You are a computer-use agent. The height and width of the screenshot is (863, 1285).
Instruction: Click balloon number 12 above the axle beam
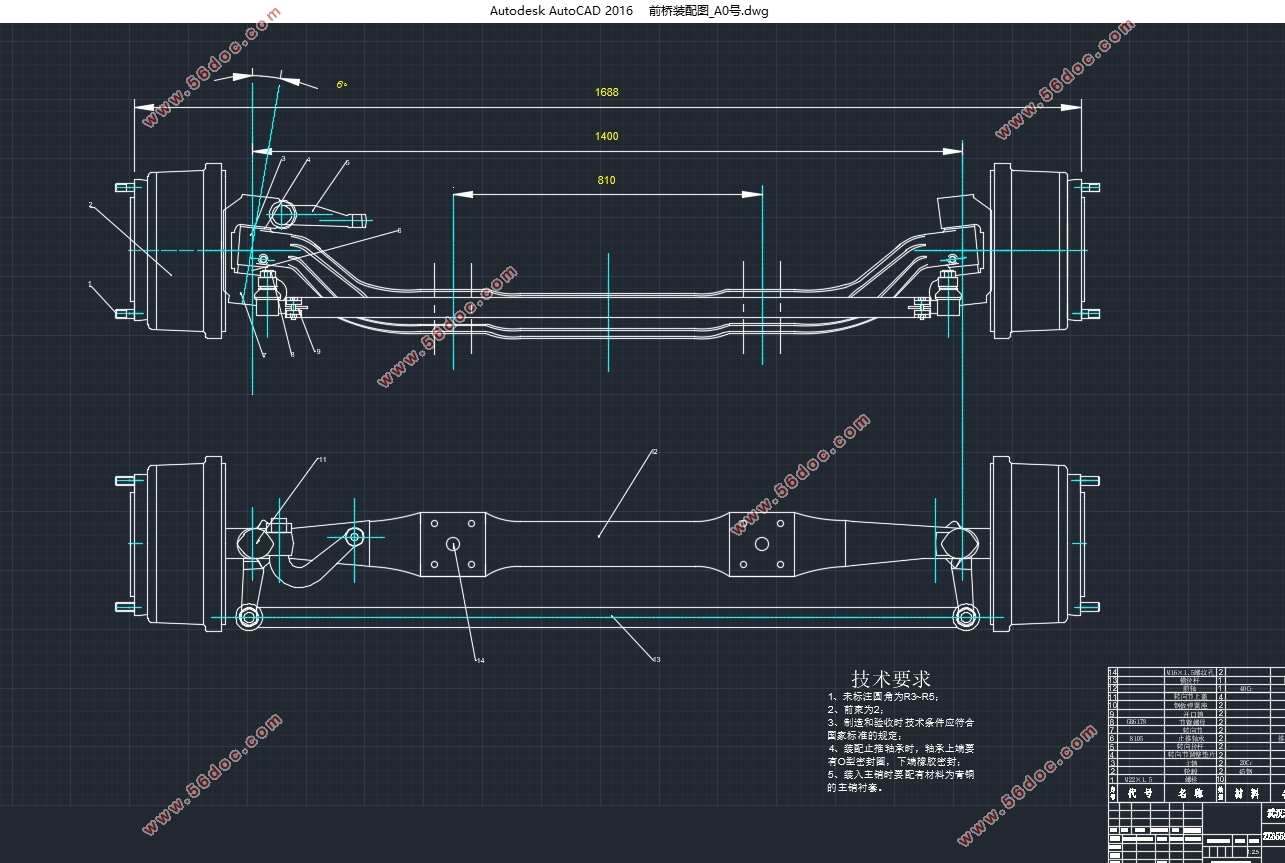654,452
